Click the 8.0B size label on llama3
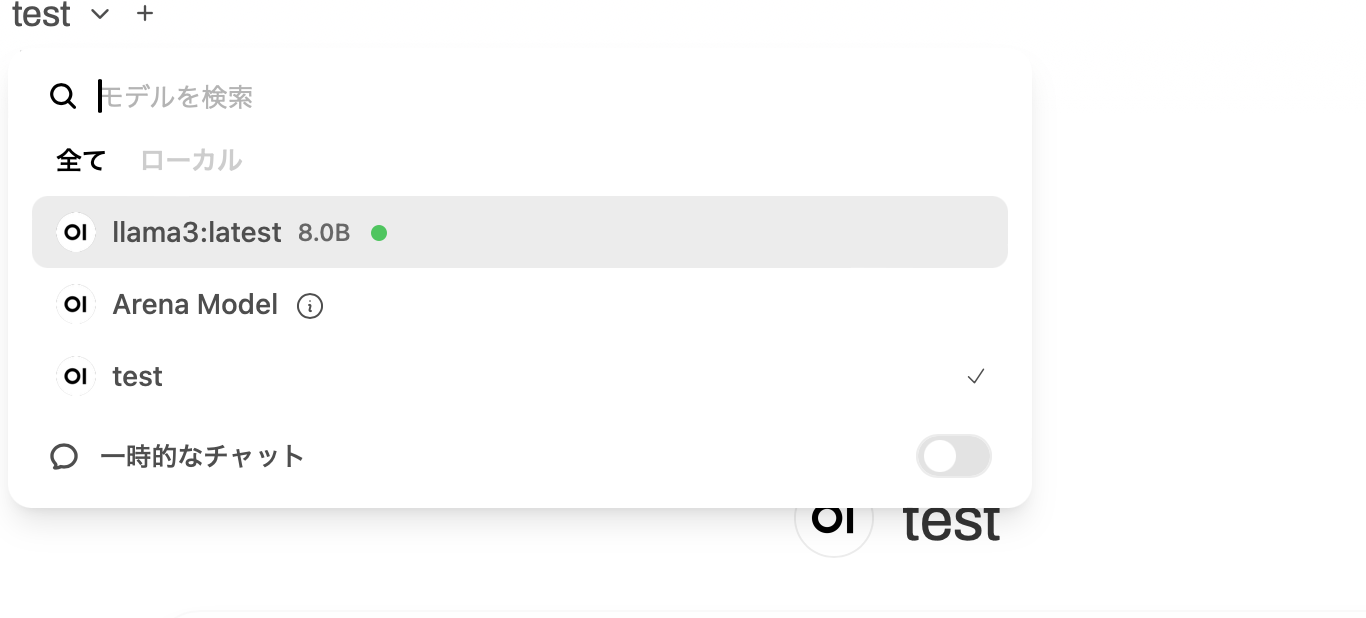This screenshot has height=618, width=1366. click(324, 233)
